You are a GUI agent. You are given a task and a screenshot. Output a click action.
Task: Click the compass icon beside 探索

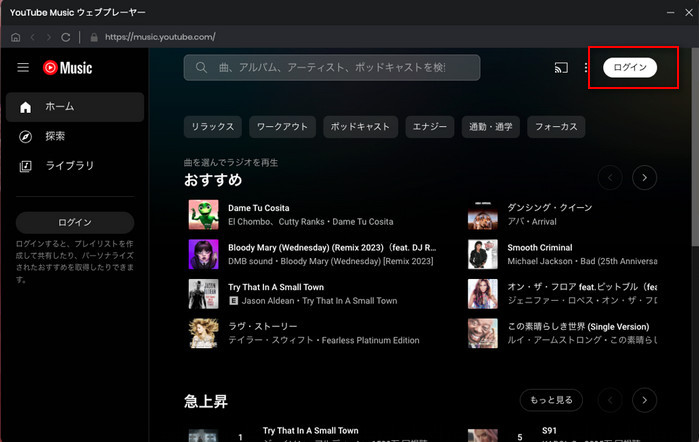point(25,136)
